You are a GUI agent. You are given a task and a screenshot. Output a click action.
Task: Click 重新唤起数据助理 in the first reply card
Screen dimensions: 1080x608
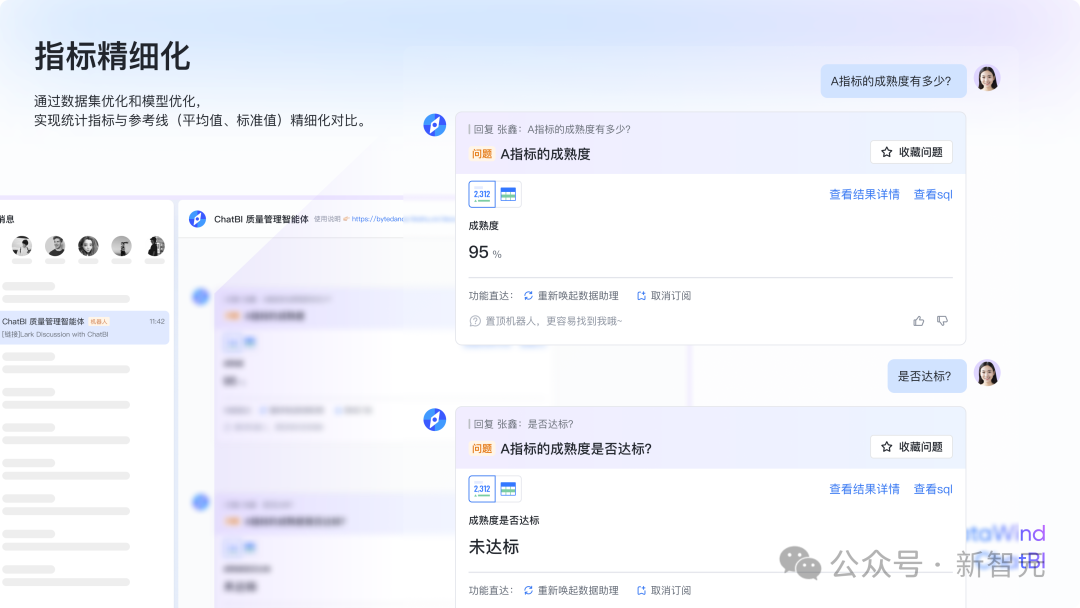[571, 295]
